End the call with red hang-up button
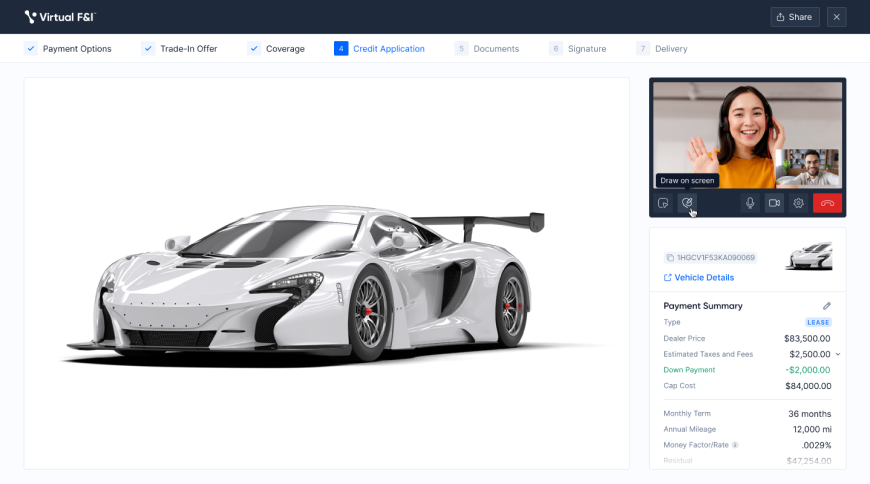The image size is (870, 484). coord(827,203)
